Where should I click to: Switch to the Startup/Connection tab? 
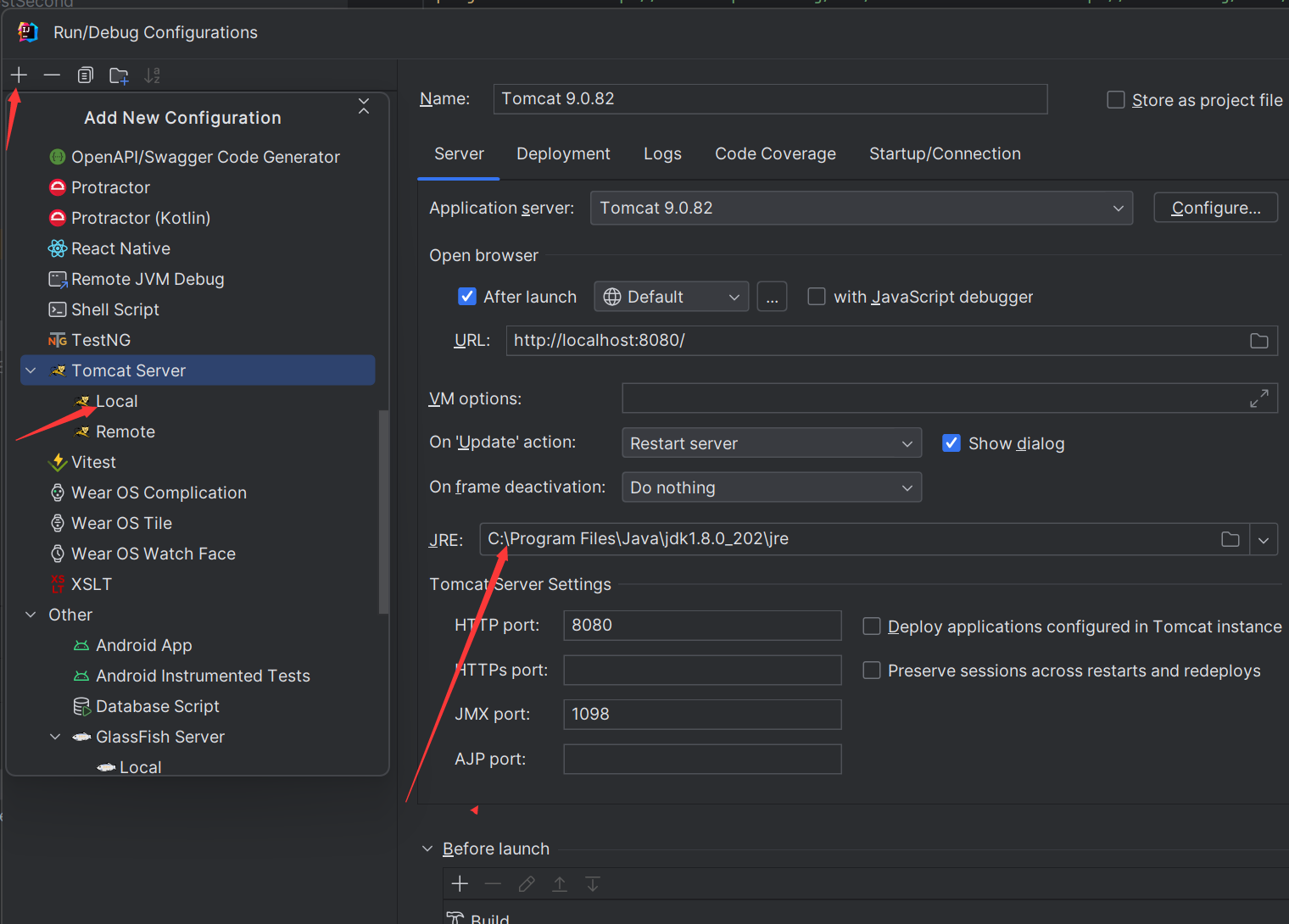945,154
